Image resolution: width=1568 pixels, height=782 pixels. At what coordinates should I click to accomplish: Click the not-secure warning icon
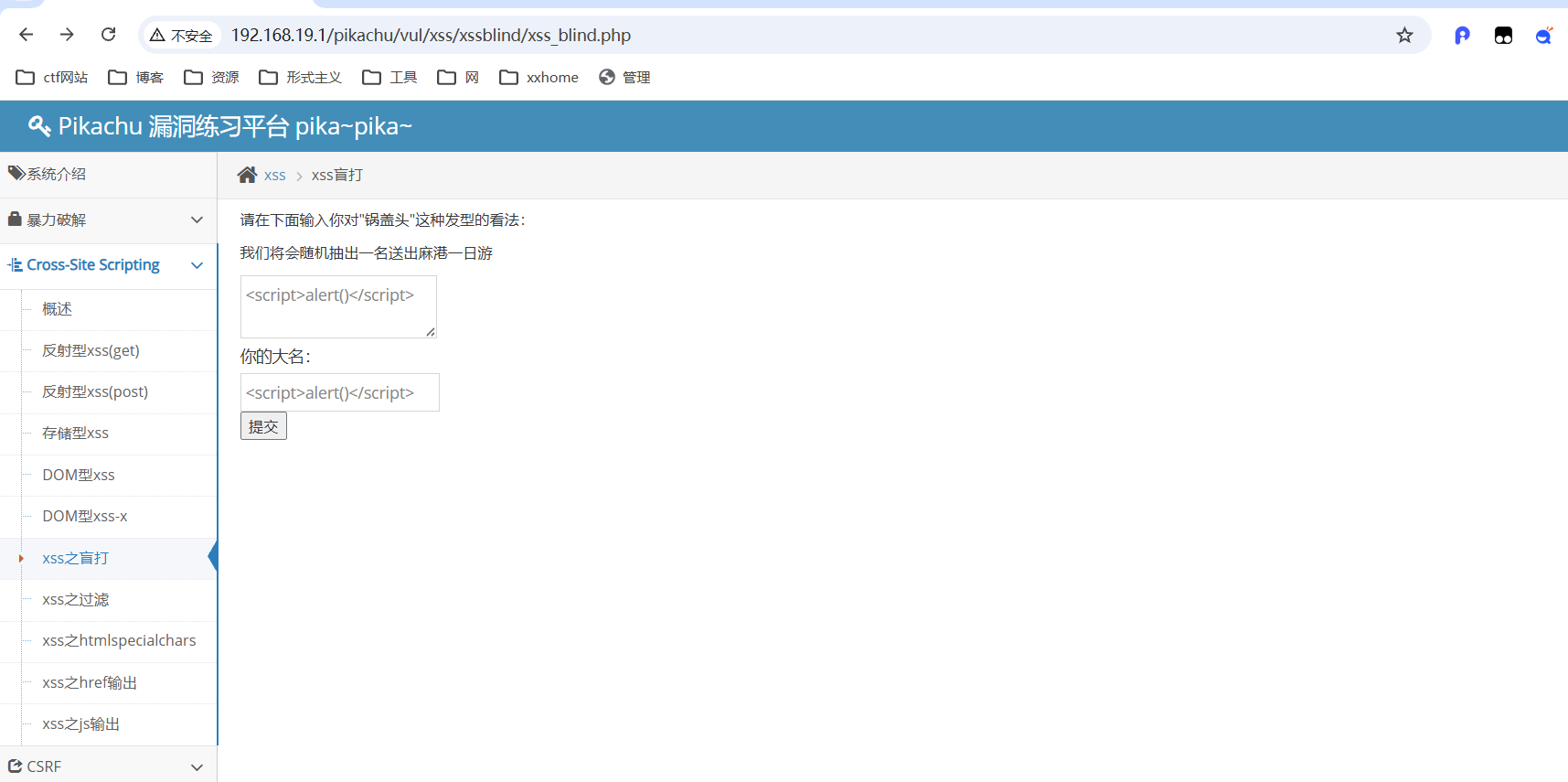(158, 36)
